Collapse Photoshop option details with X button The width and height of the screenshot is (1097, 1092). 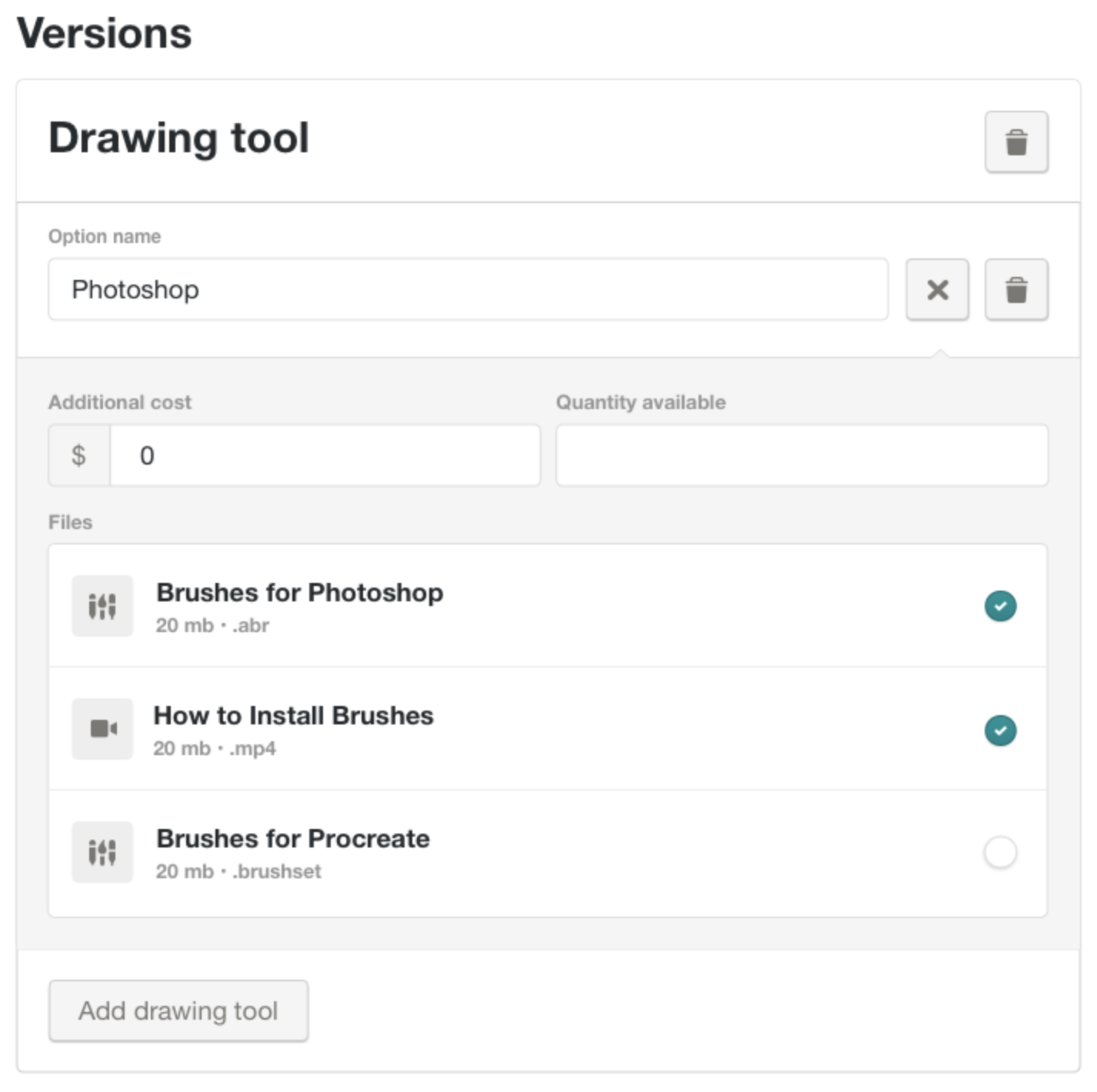coord(937,290)
